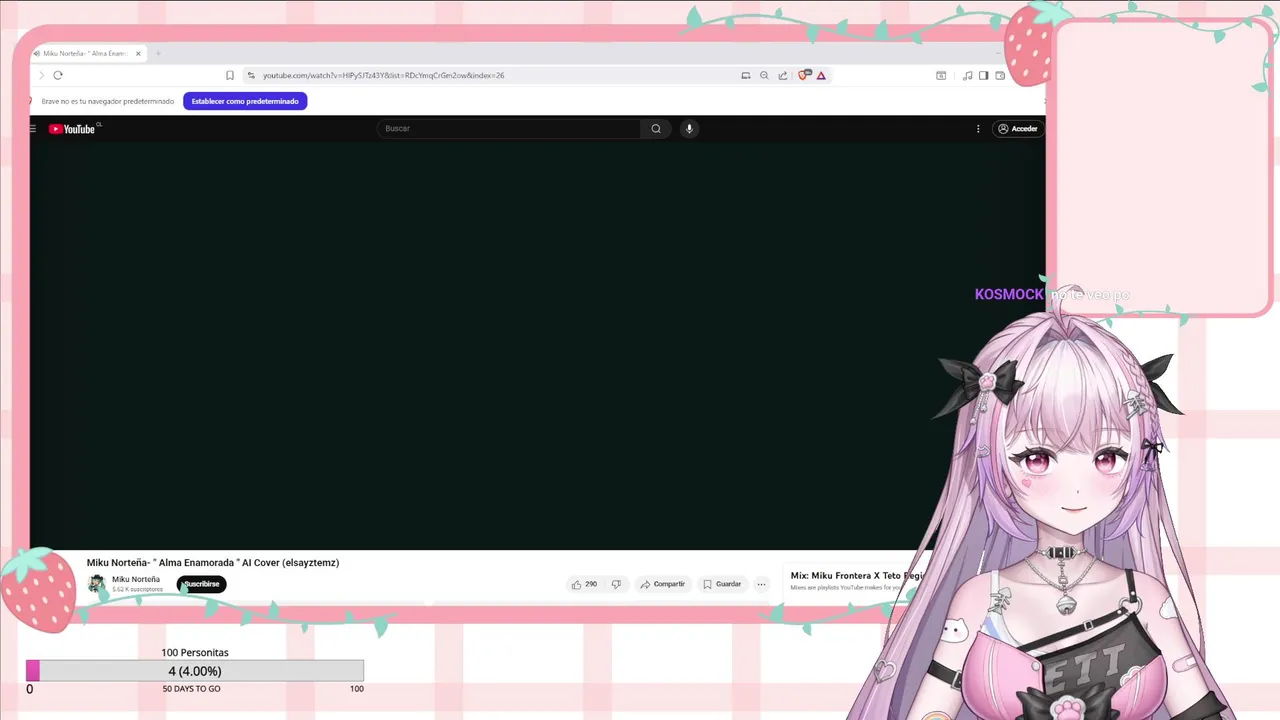Click the Guardar save button

722,584
